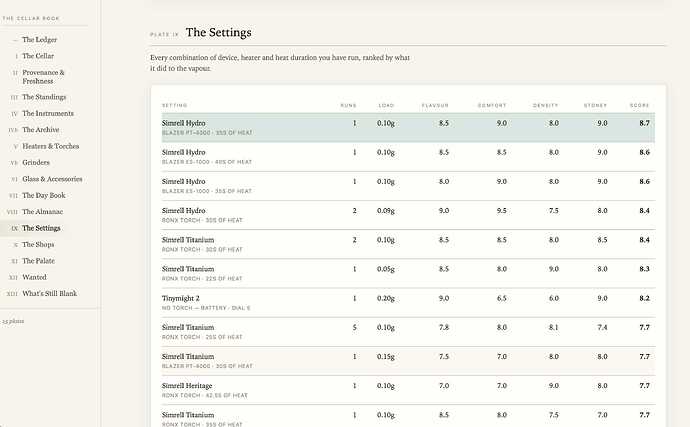Sort by the Density column header
Screen dimensions: 690x427
coord(545,105)
